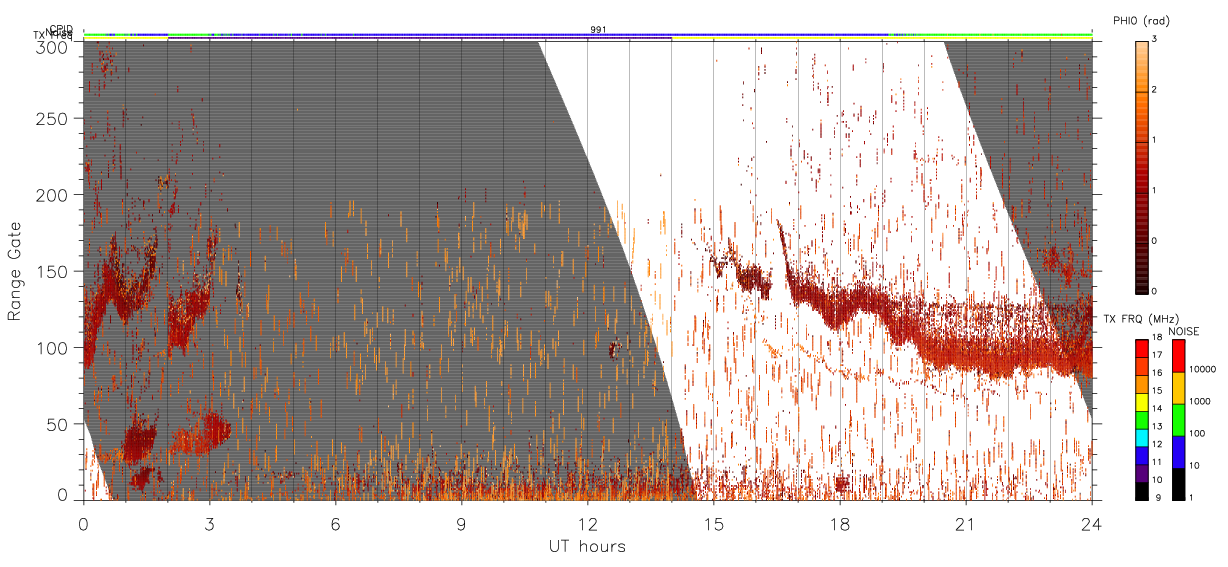The width and height of the screenshot is (1228, 567).
Task: Click y-axis tick label '50'
Action: [x=59, y=424]
